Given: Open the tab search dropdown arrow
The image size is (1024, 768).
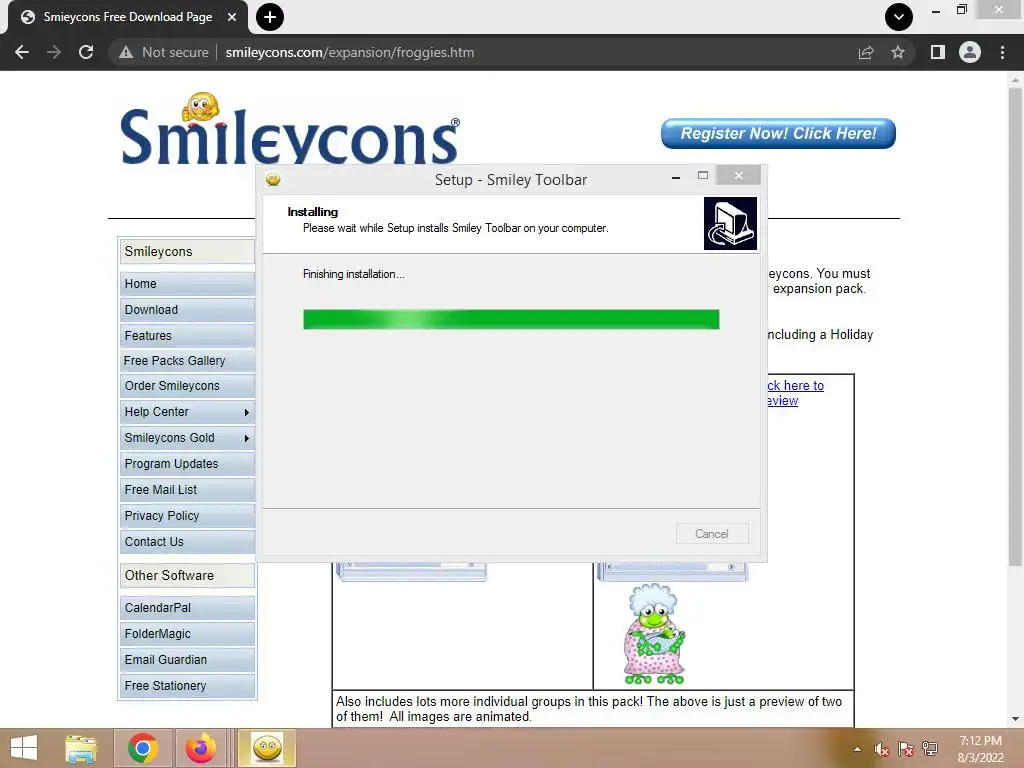Looking at the screenshot, I should pos(899,17).
